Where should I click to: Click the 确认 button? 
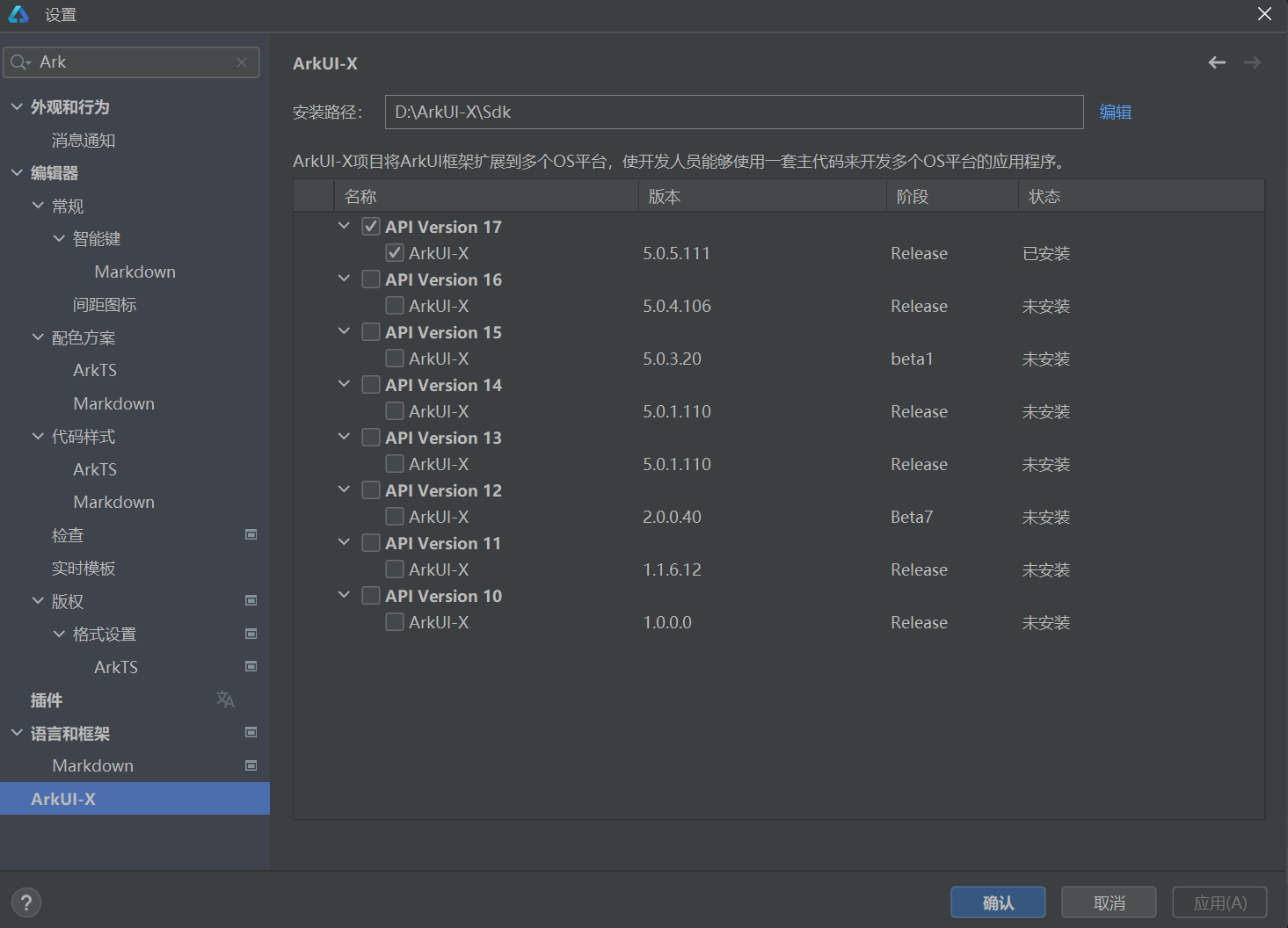tap(998, 903)
